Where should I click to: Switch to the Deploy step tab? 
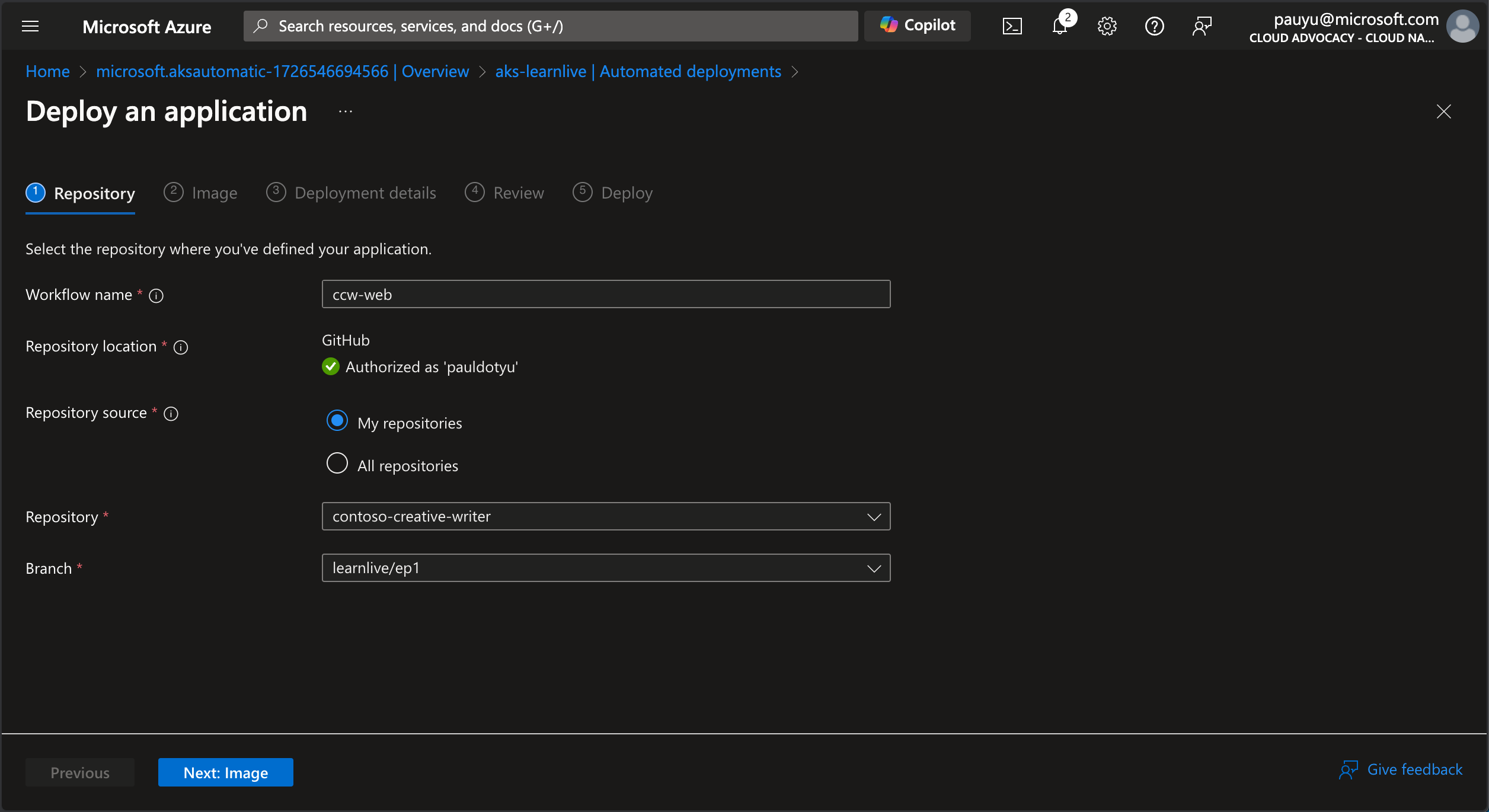pyautogui.click(x=612, y=193)
